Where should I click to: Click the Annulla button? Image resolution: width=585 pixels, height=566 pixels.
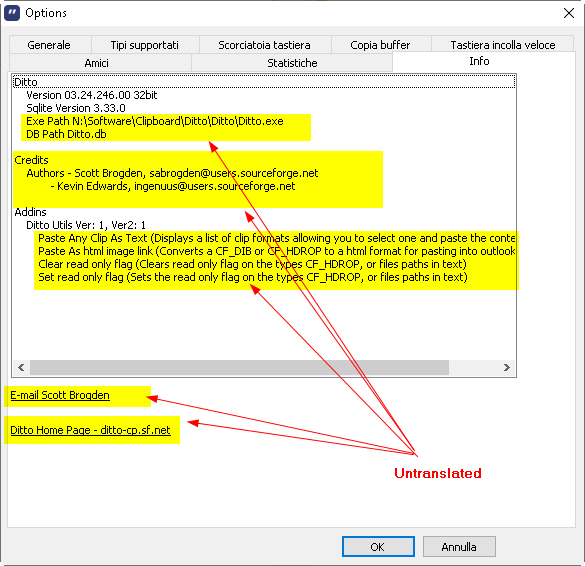[459, 547]
